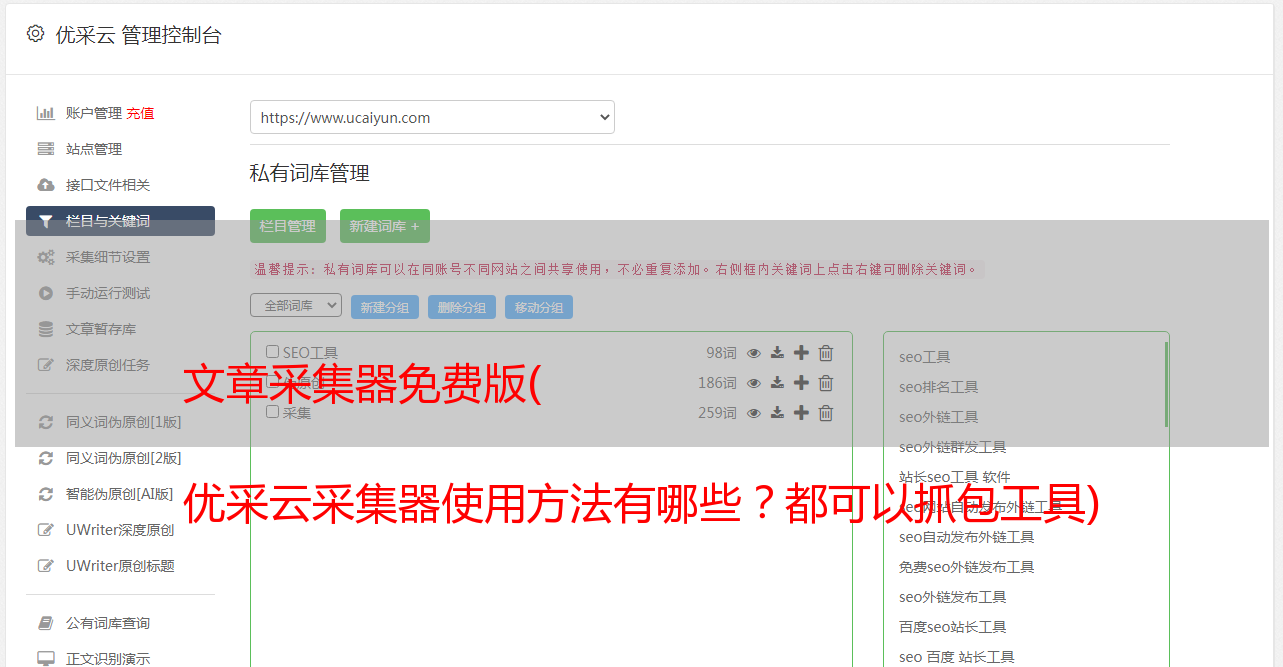Select keyword 'seo自动发布外链工具' in the list
1283x667 pixels.
coord(967,537)
